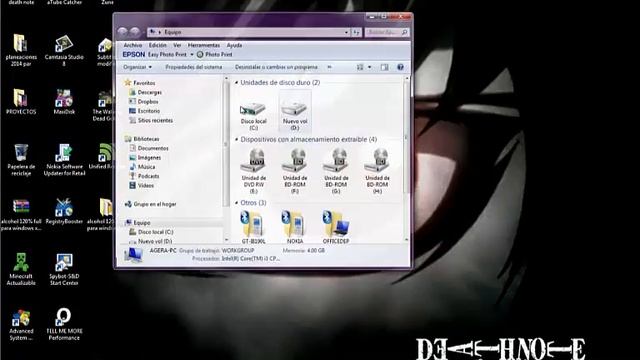Open alcohol 120% full archive icon
The width and height of the screenshot is (640, 360).
[x=21, y=215]
